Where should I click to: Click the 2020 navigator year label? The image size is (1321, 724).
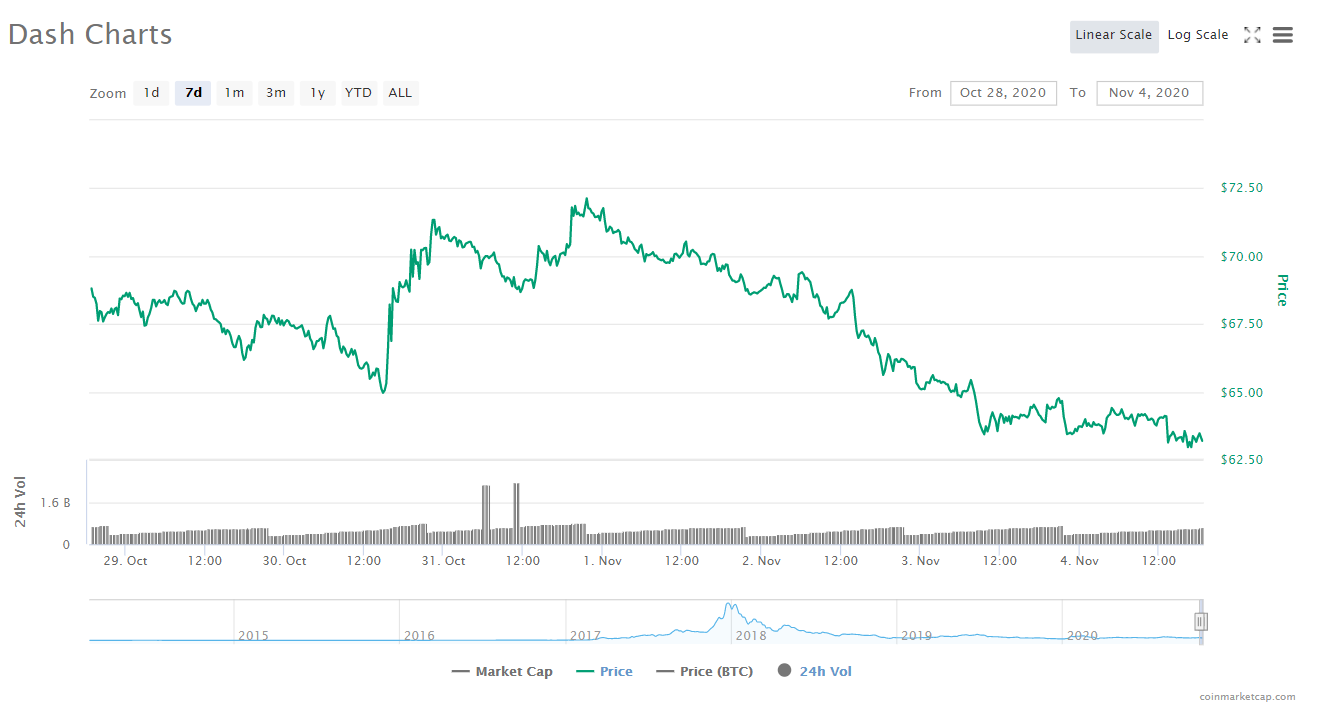click(1083, 636)
